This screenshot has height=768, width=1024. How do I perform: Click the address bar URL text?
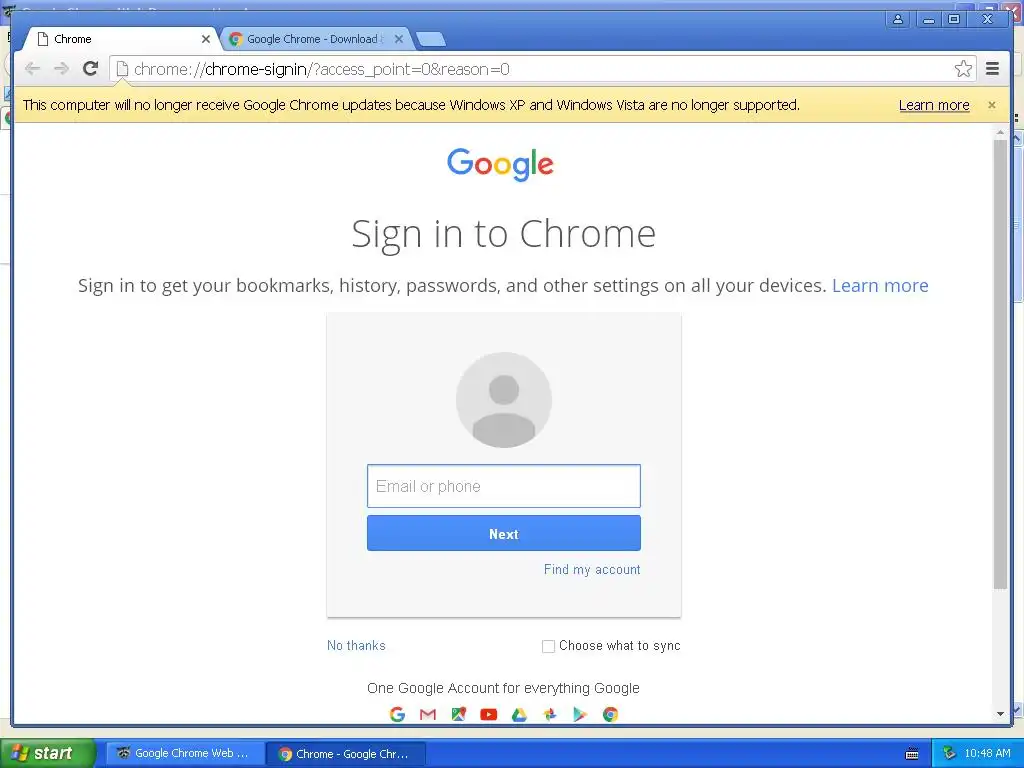(321, 69)
